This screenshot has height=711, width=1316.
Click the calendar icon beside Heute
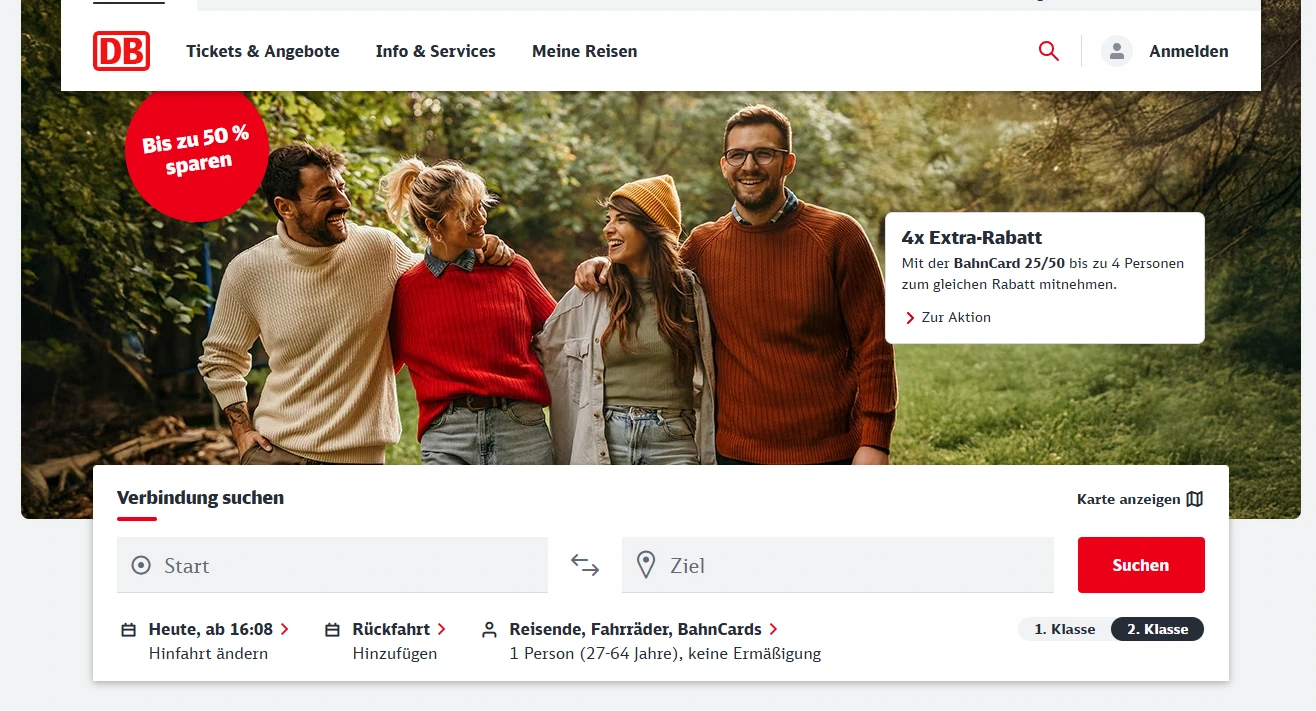tap(128, 630)
